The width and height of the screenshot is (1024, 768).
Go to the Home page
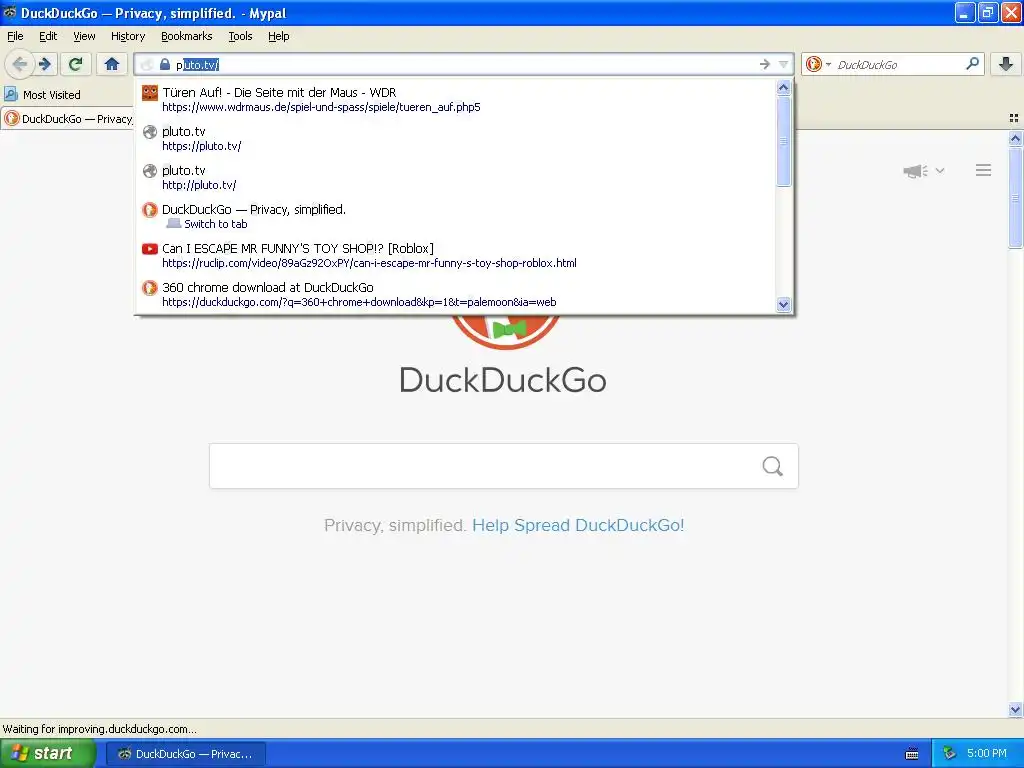[x=112, y=64]
